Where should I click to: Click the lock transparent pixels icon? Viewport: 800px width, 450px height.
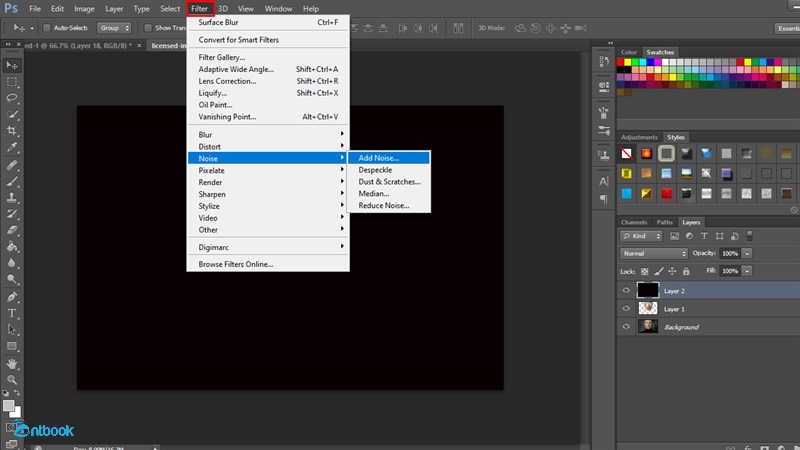[x=645, y=271]
